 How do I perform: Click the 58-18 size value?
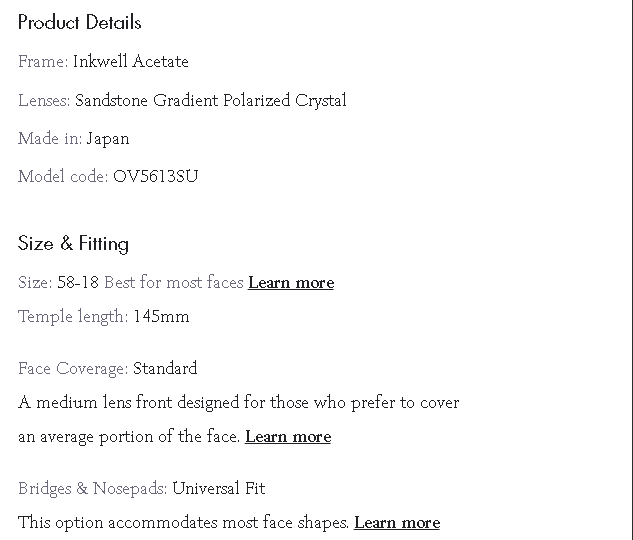[x=78, y=283]
